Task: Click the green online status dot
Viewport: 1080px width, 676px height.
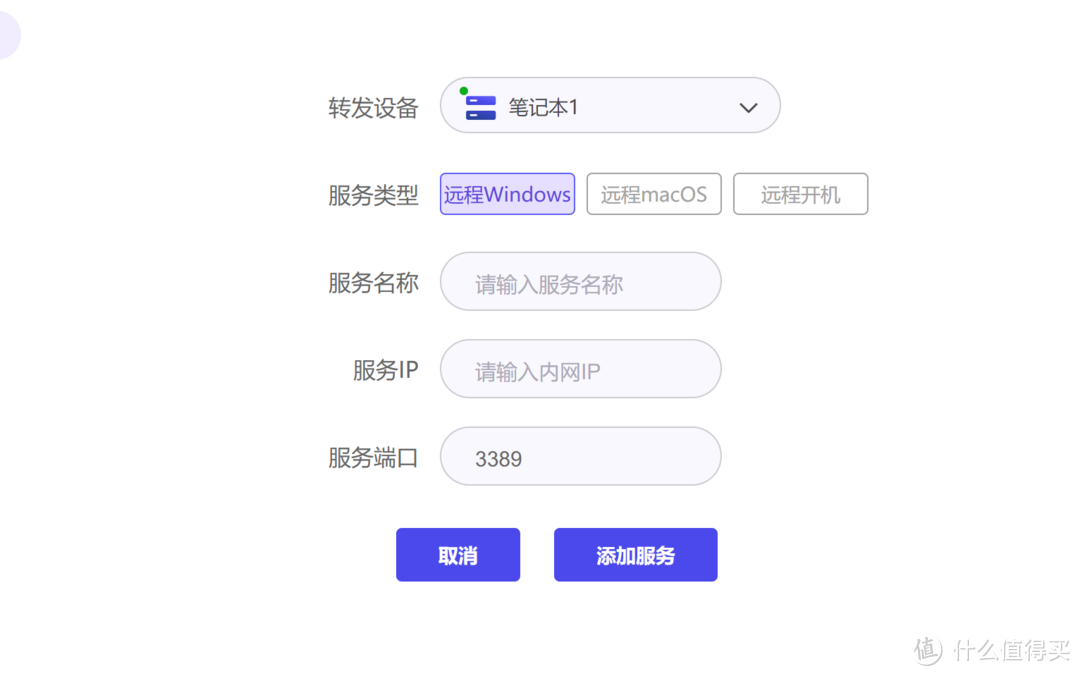Action: click(464, 89)
